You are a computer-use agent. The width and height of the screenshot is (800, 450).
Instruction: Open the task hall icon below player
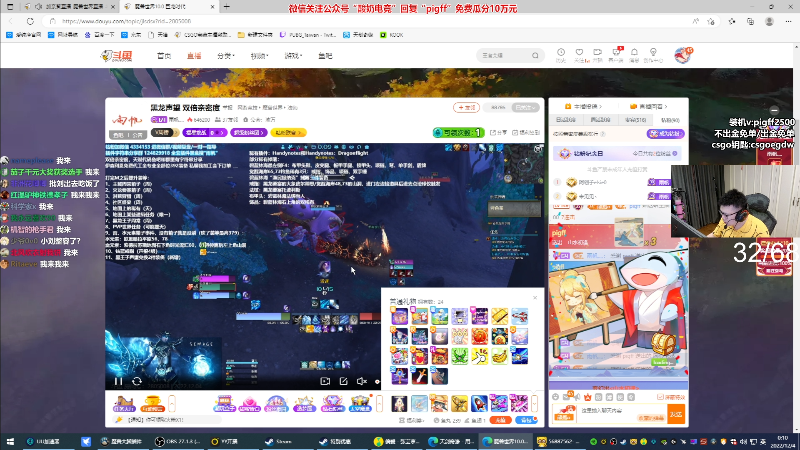[x=123, y=404]
